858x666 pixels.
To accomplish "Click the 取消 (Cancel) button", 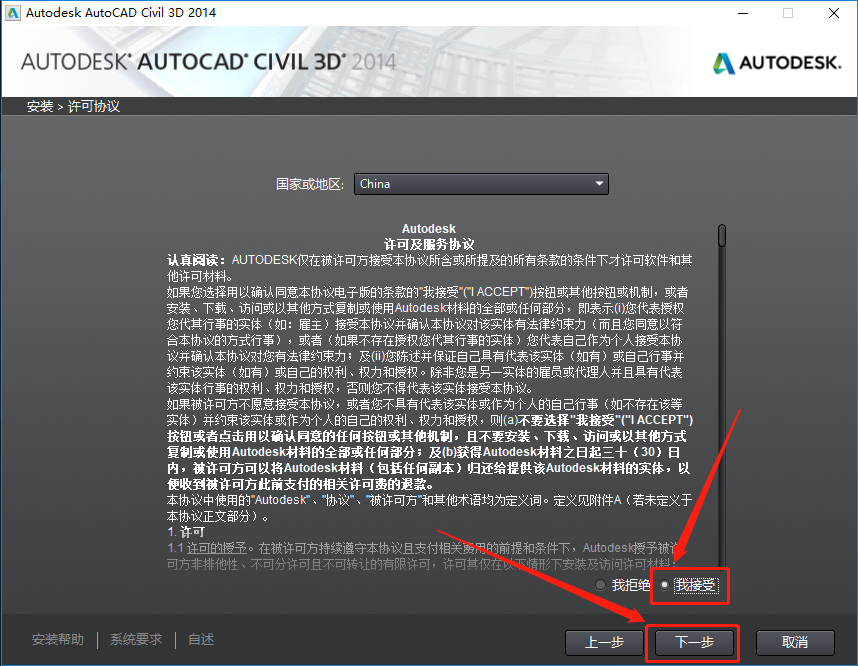I will click(795, 642).
